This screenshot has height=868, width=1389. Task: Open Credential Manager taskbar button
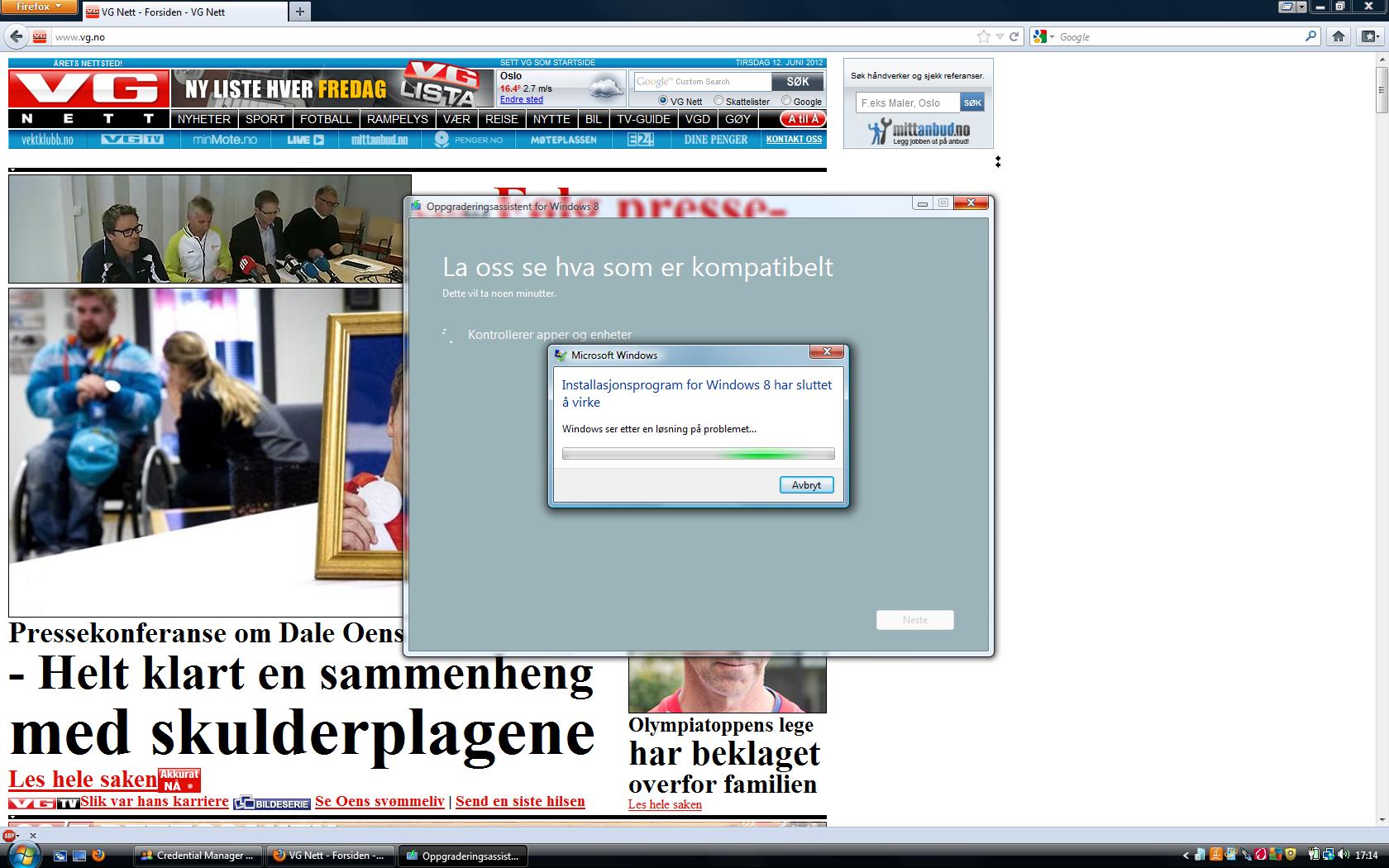(198, 856)
